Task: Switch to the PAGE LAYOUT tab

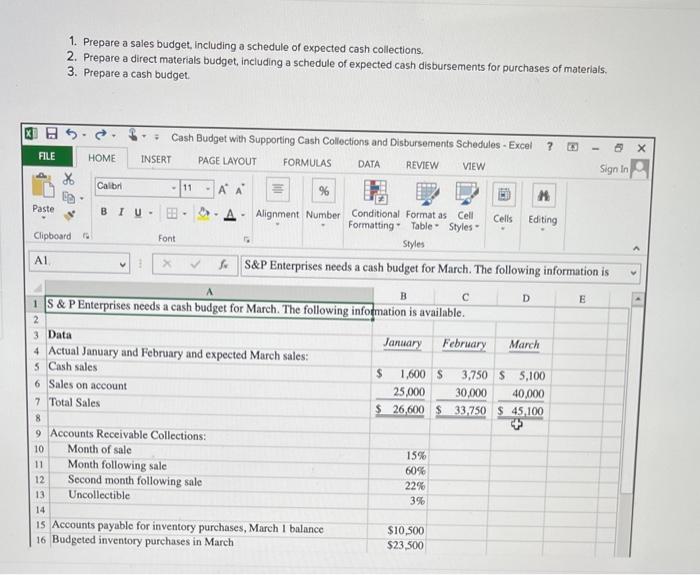Action: [227, 161]
